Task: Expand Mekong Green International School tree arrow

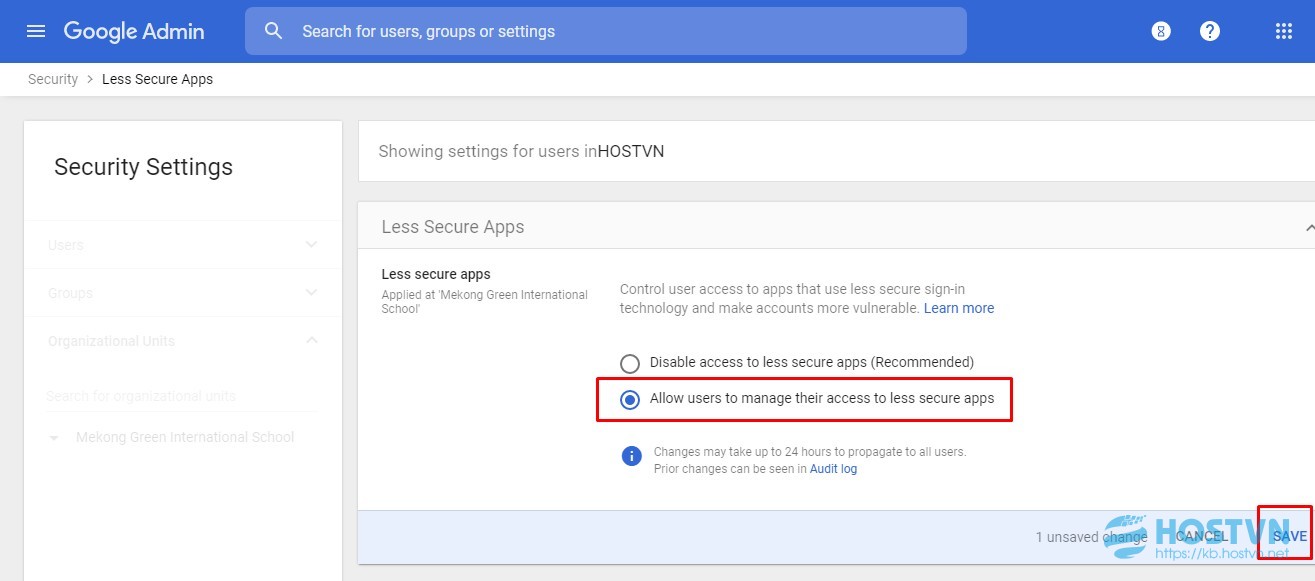Action: tap(54, 438)
